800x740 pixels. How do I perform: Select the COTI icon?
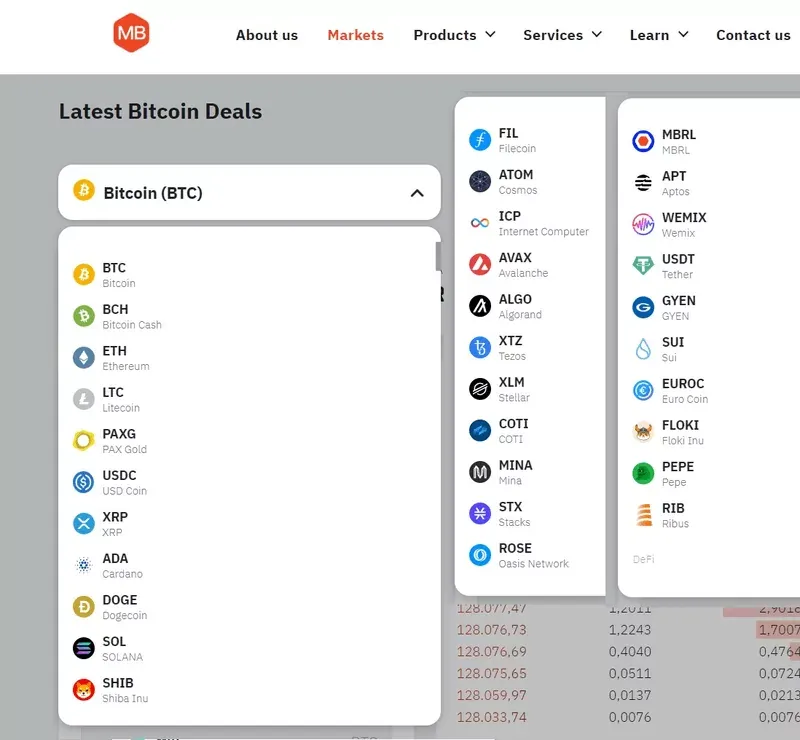(x=480, y=430)
